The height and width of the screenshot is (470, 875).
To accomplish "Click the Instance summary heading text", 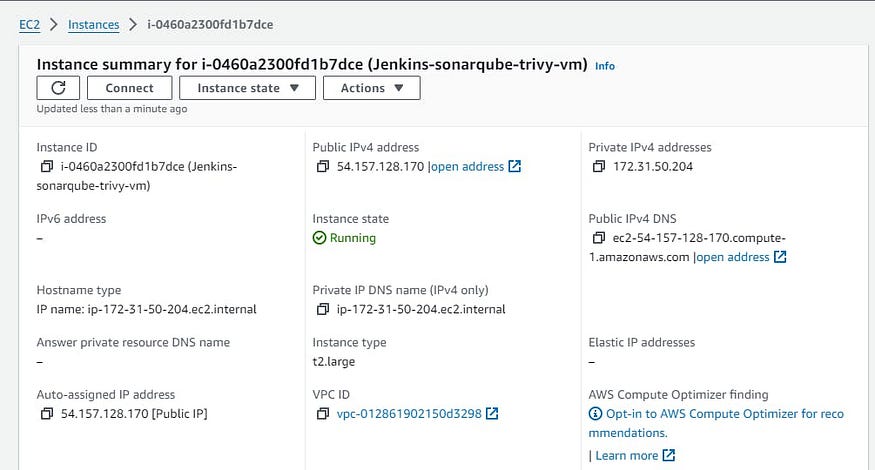I will 312,65.
